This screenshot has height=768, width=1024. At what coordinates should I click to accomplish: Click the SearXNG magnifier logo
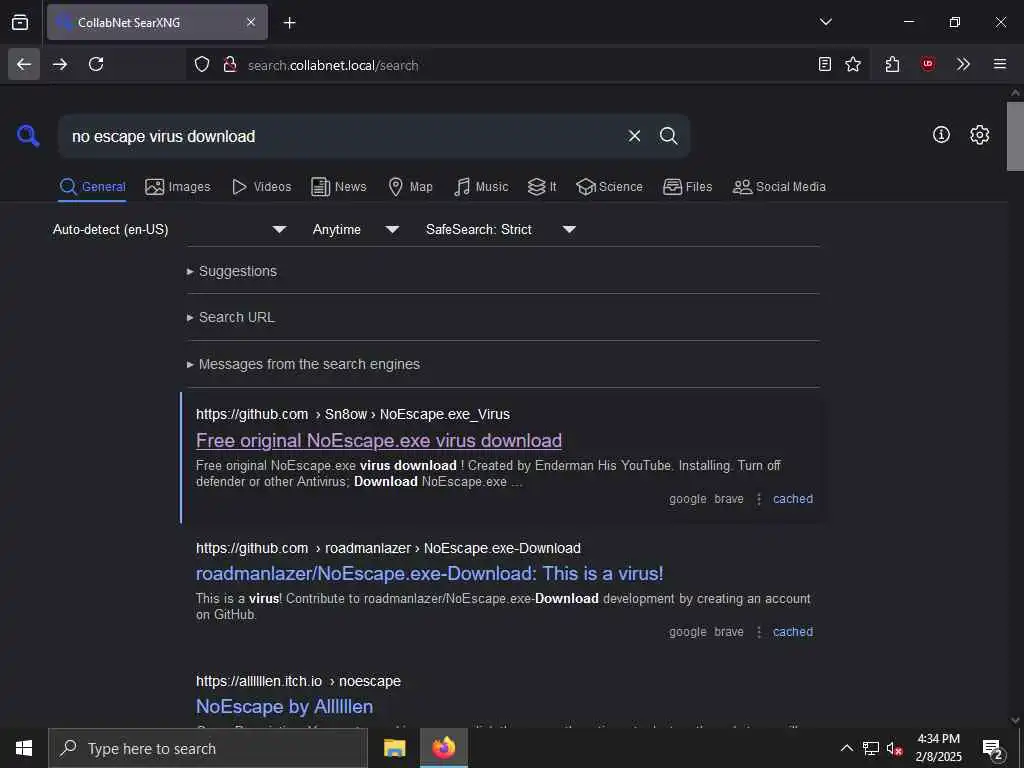point(28,136)
